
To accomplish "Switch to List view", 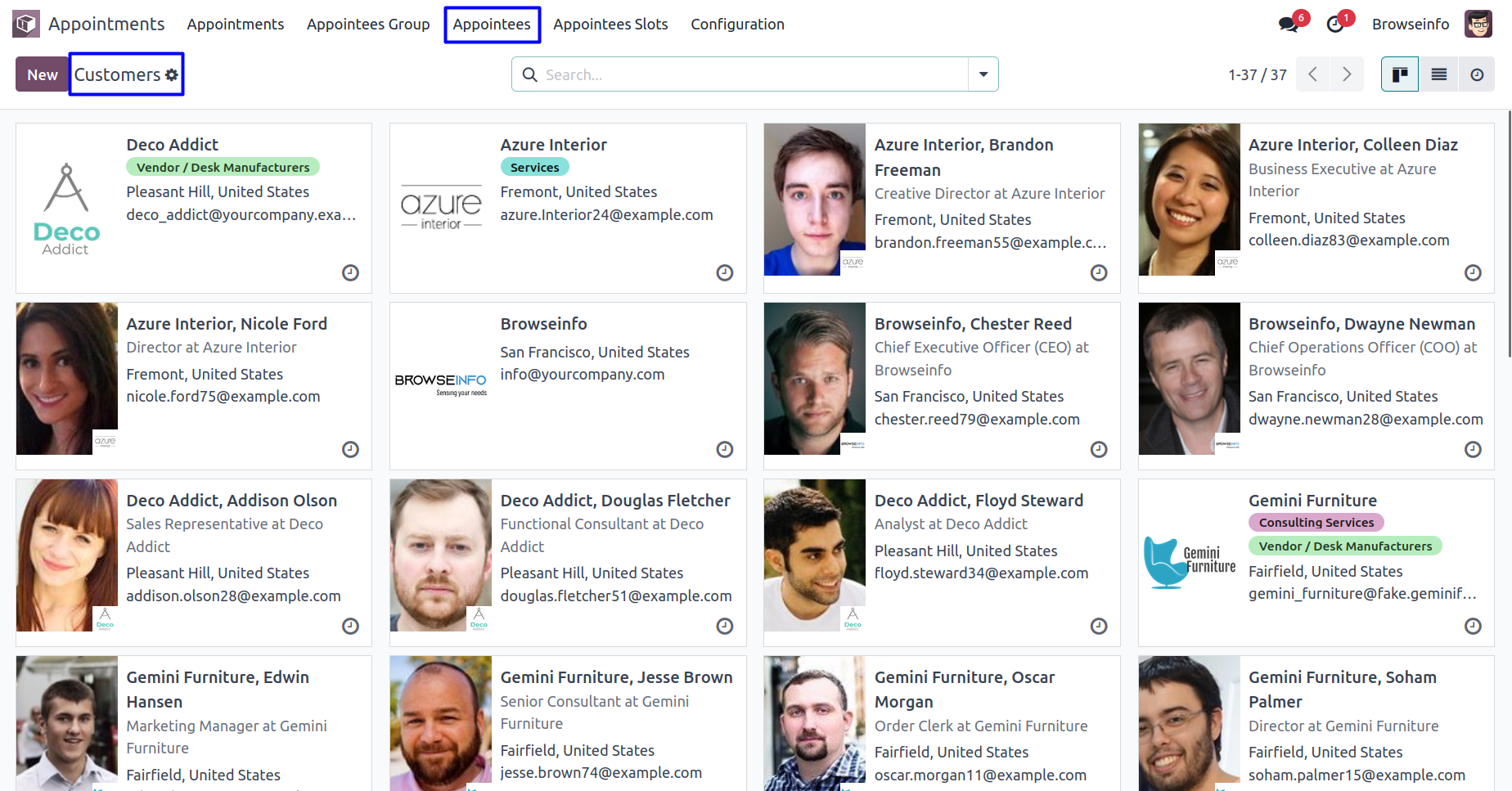I will tap(1438, 74).
